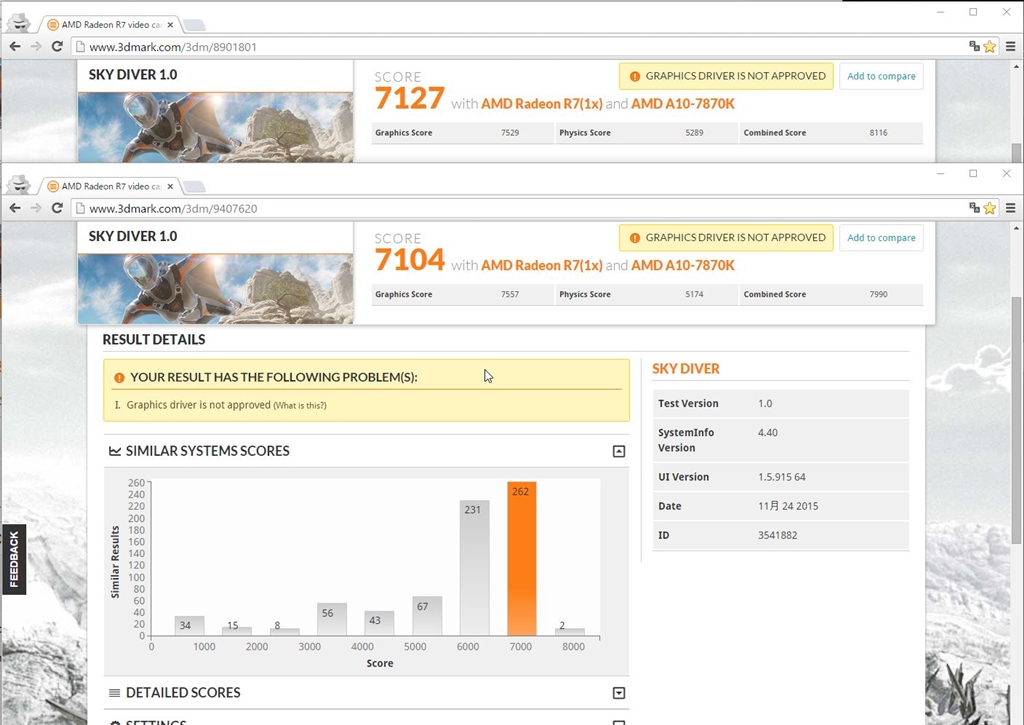The image size is (1024, 725).
Task: Bookmark the 8901801 page with star icon
Action: click(x=990, y=46)
